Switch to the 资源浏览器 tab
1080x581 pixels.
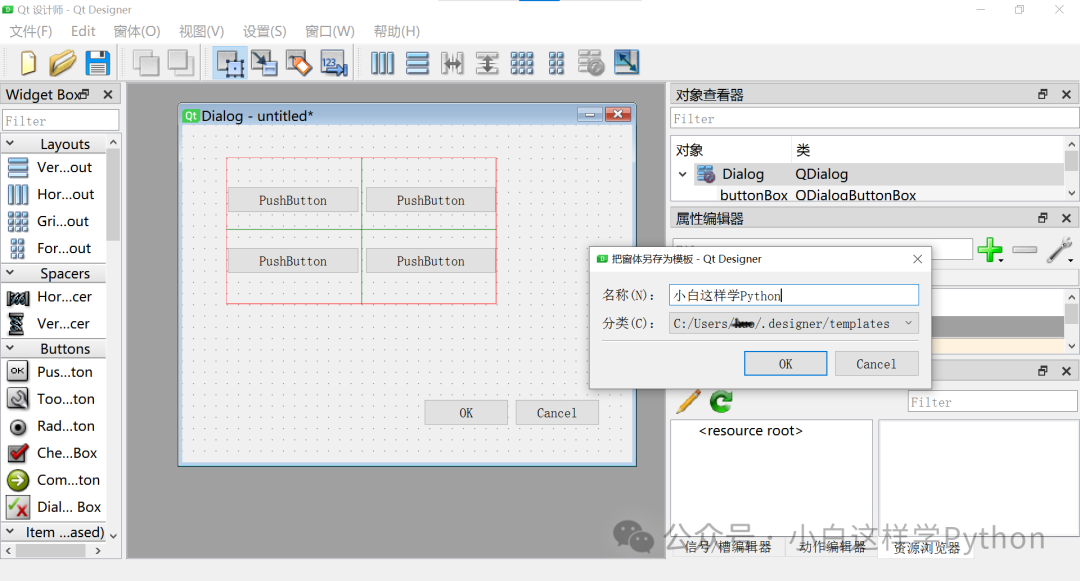pos(926,548)
